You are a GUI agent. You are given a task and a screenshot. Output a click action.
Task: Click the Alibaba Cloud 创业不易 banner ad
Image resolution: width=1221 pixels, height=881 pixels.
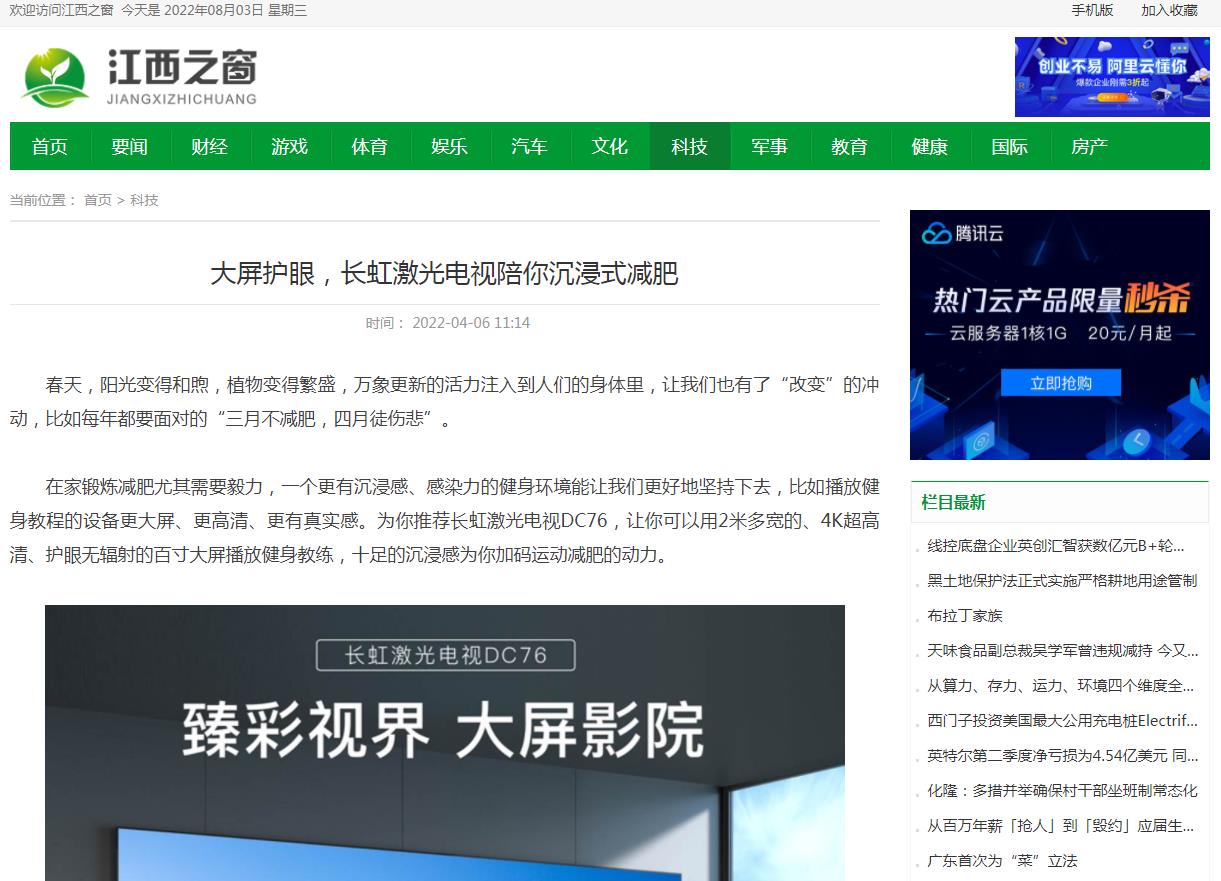1112,77
